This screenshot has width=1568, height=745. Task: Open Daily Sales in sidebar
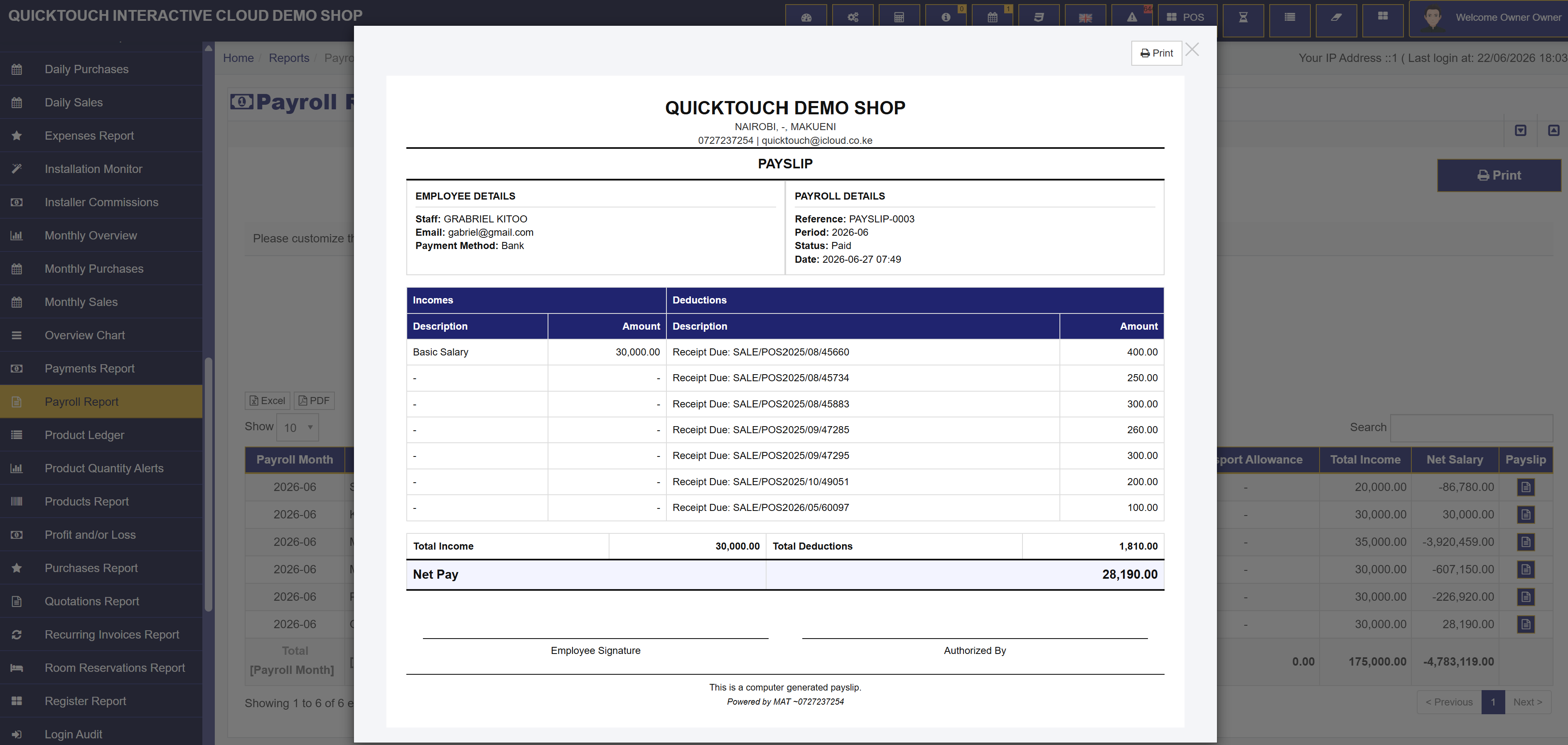coord(101,102)
